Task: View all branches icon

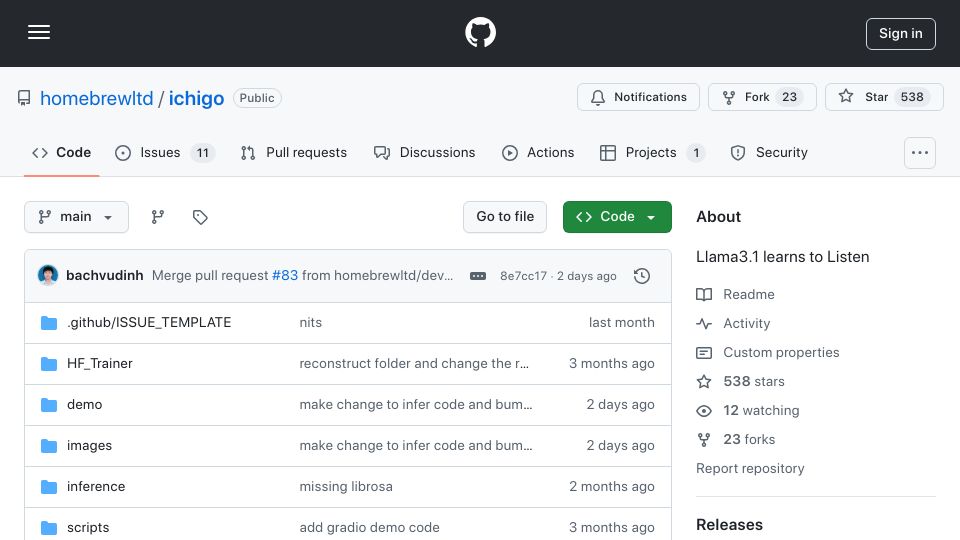Action: [x=158, y=217]
